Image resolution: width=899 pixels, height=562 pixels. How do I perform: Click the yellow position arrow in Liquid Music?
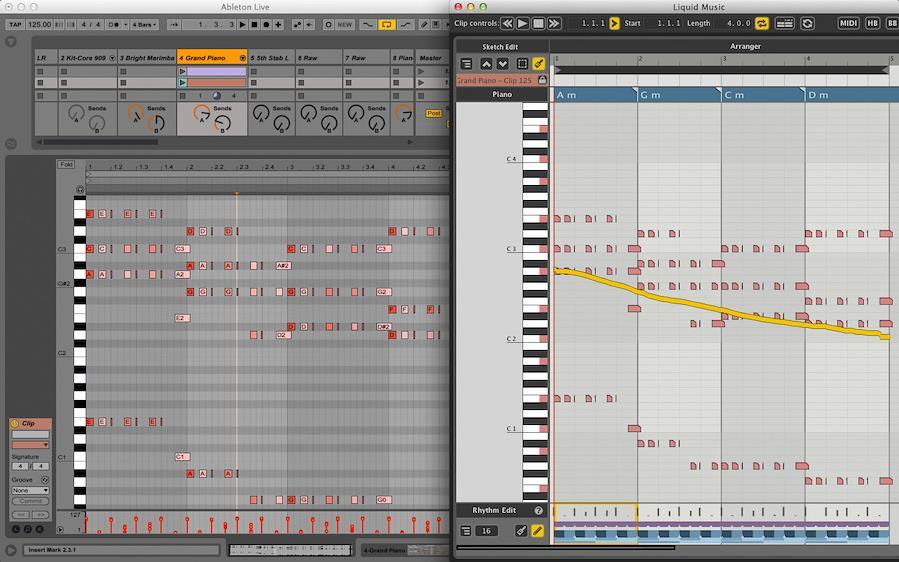click(614, 24)
